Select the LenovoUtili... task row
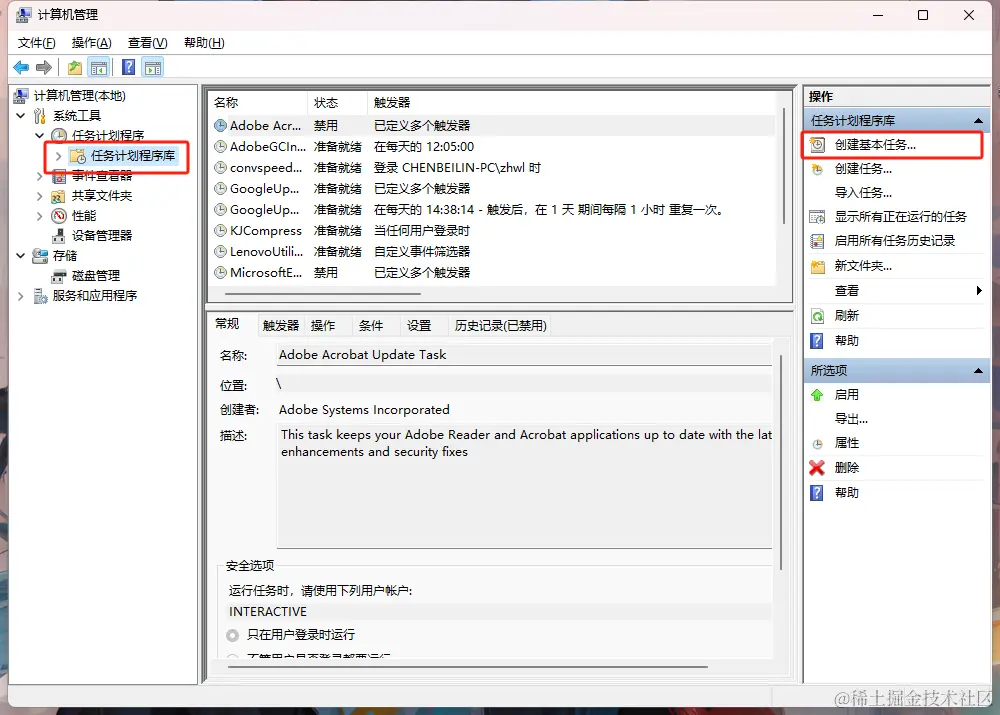 tap(492, 252)
